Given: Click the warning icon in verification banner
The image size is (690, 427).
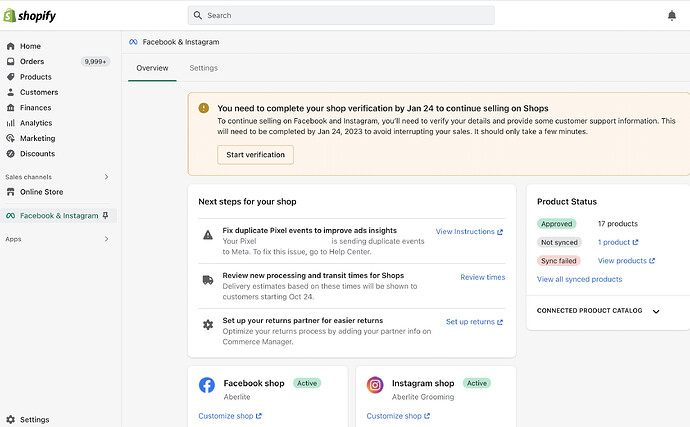Looking at the screenshot, I should [x=204, y=108].
